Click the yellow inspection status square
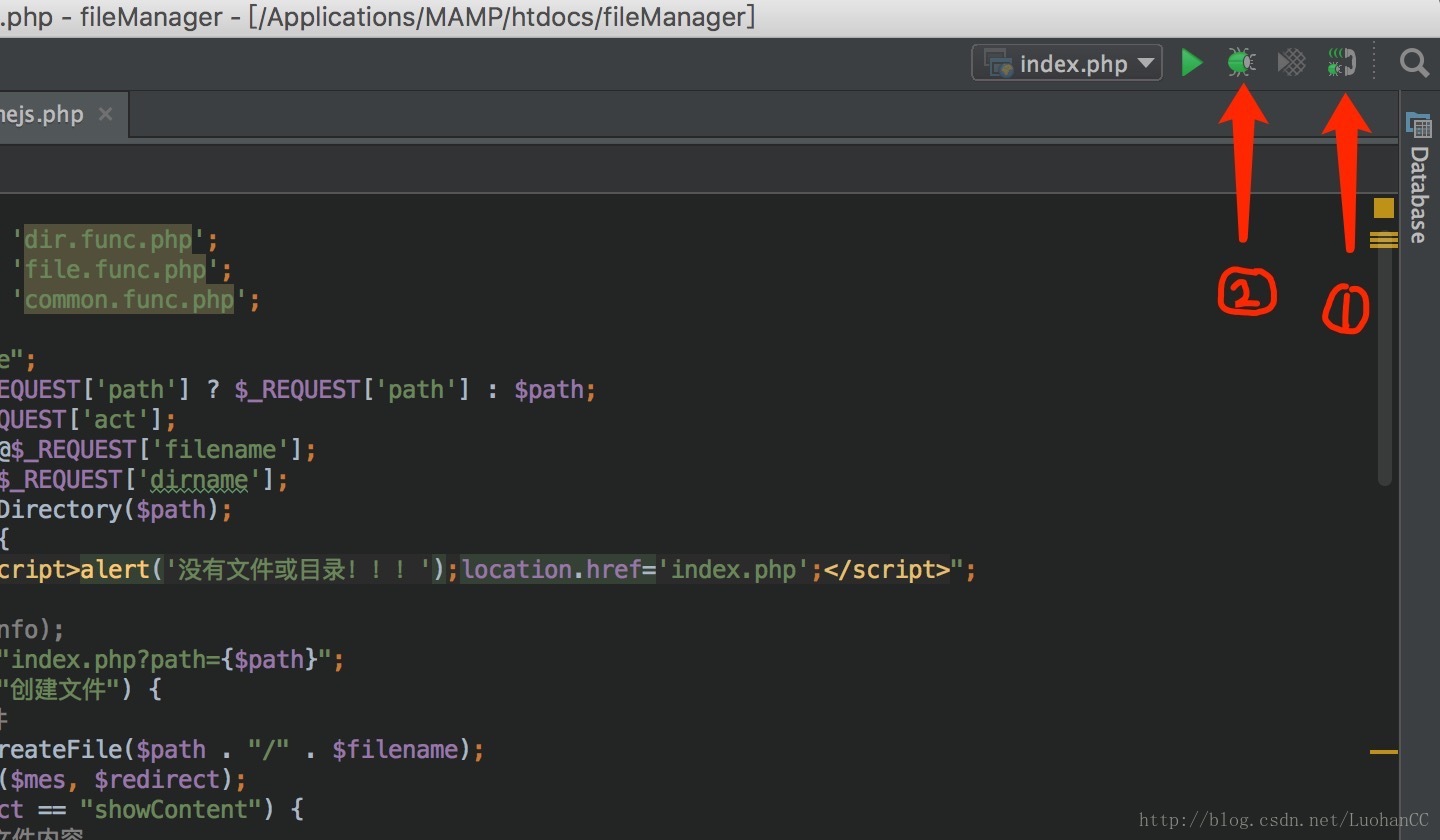The width and height of the screenshot is (1440, 840). [x=1383, y=207]
